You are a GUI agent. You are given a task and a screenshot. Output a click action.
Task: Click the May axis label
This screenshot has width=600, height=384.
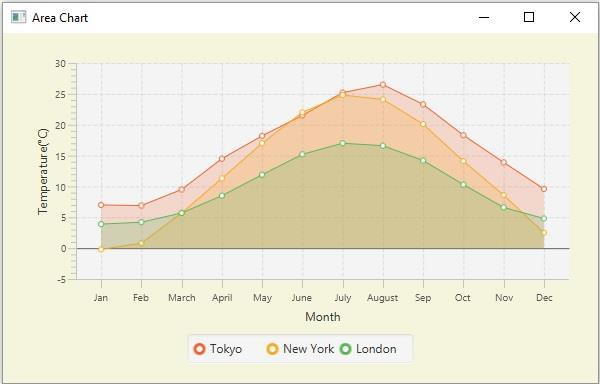tap(262, 298)
